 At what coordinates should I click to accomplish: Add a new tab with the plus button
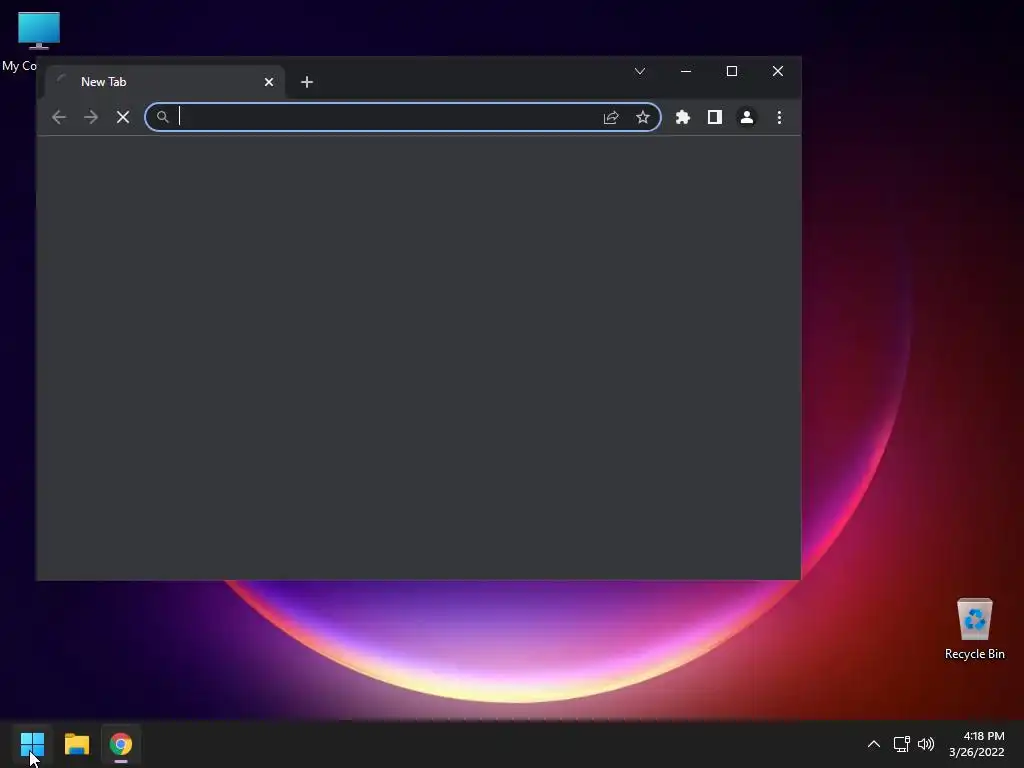pos(307,82)
